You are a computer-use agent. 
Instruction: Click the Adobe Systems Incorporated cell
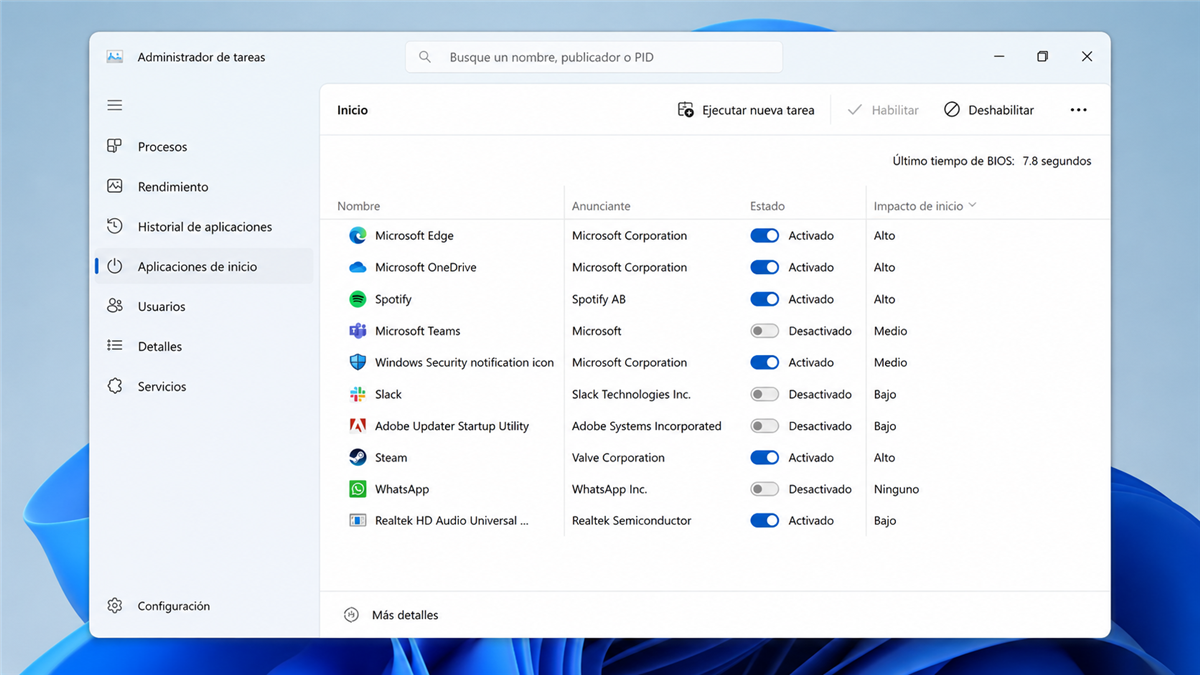[647, 426]
